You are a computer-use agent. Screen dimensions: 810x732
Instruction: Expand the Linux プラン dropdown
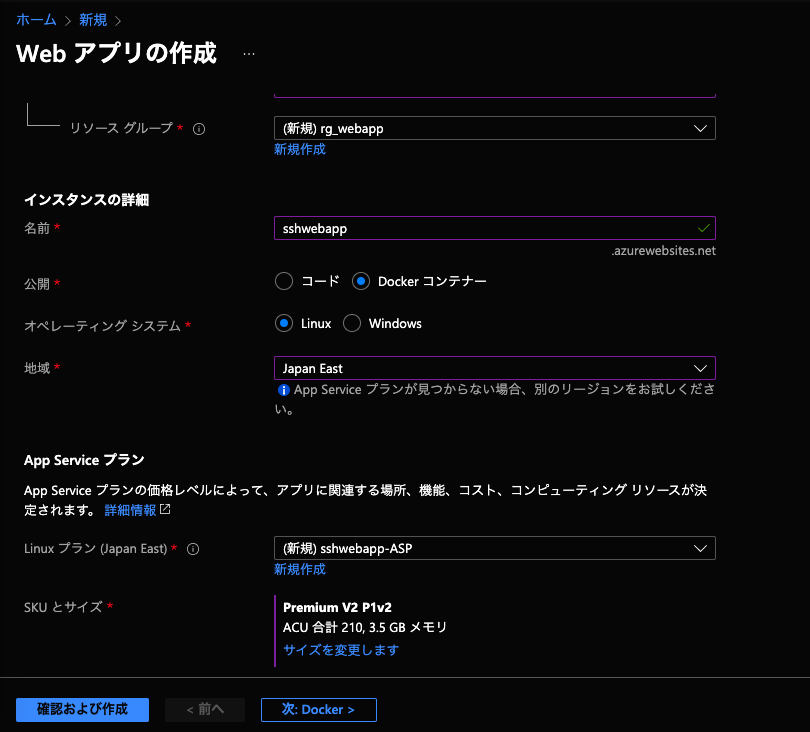(494, 548)
